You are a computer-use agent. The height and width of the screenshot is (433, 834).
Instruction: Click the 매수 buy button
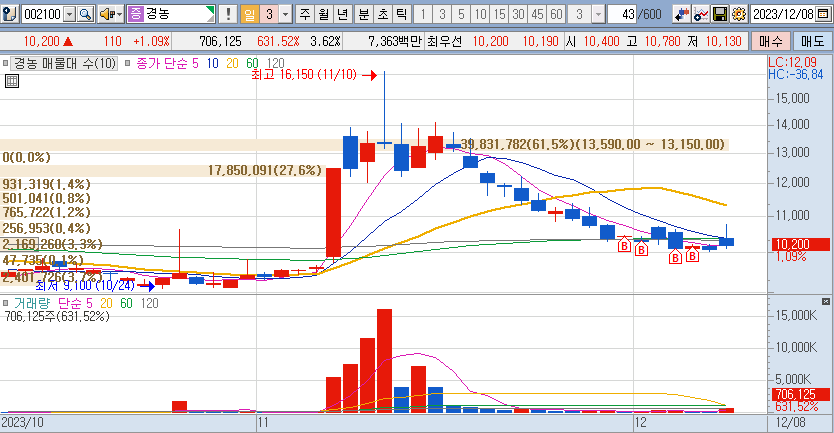coord(771,41)
